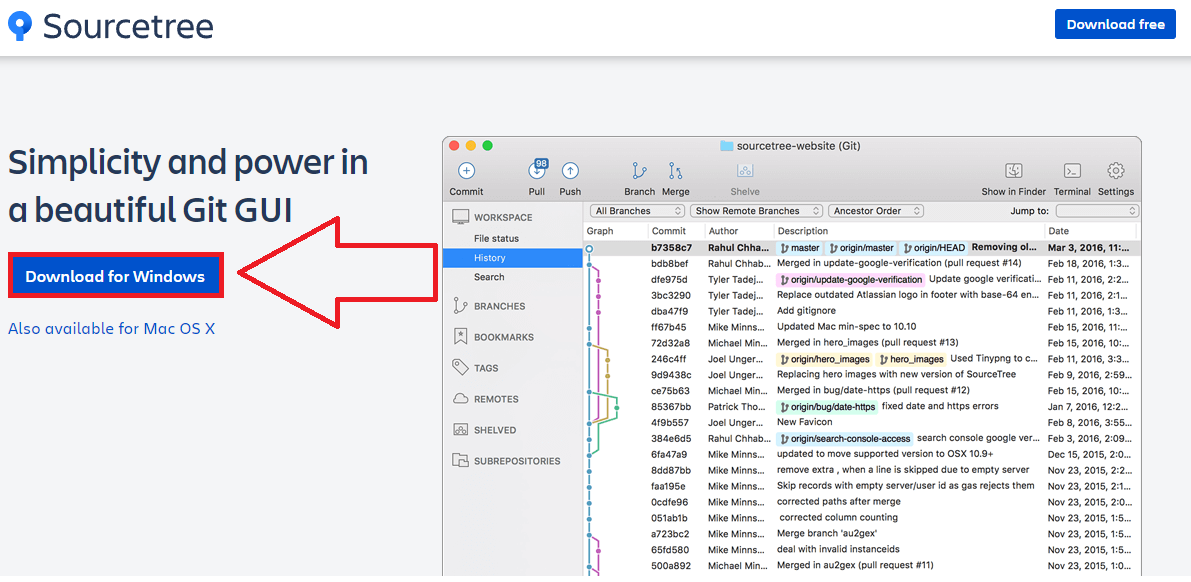Open the Show Remote Branches dropdown

[x=757, y=211]
